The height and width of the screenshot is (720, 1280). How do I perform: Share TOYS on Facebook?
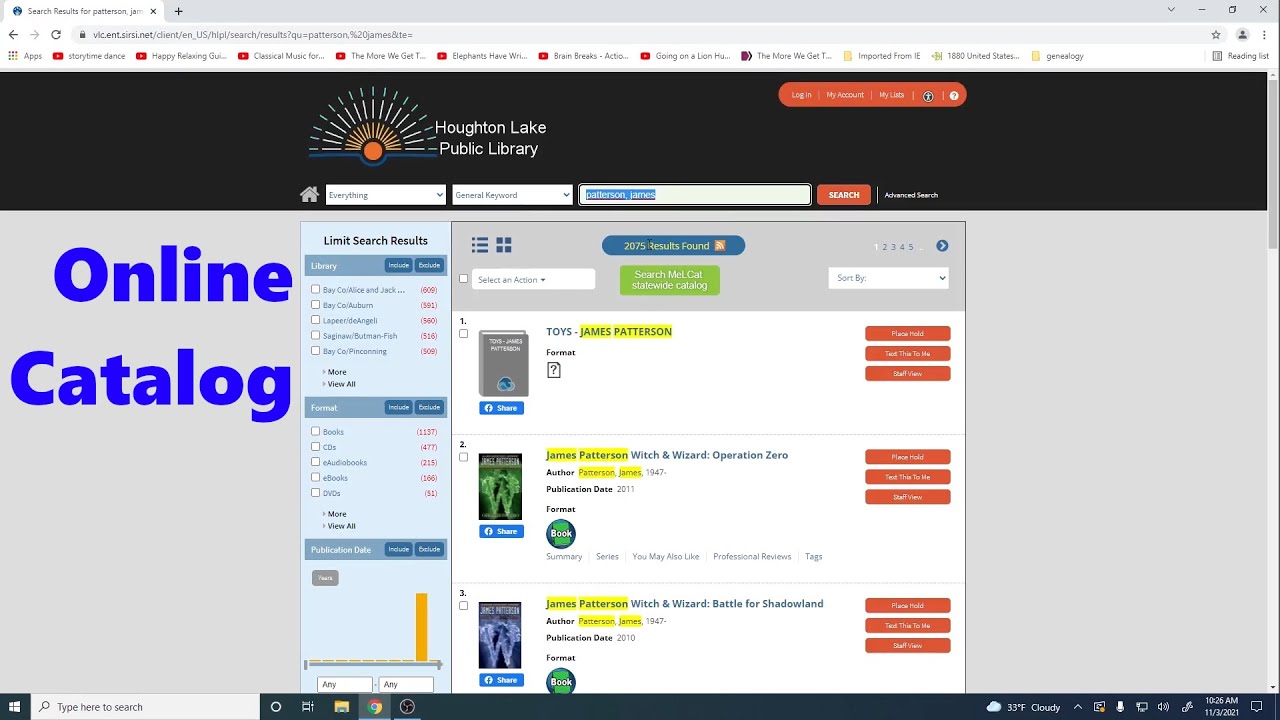(501, 408)
